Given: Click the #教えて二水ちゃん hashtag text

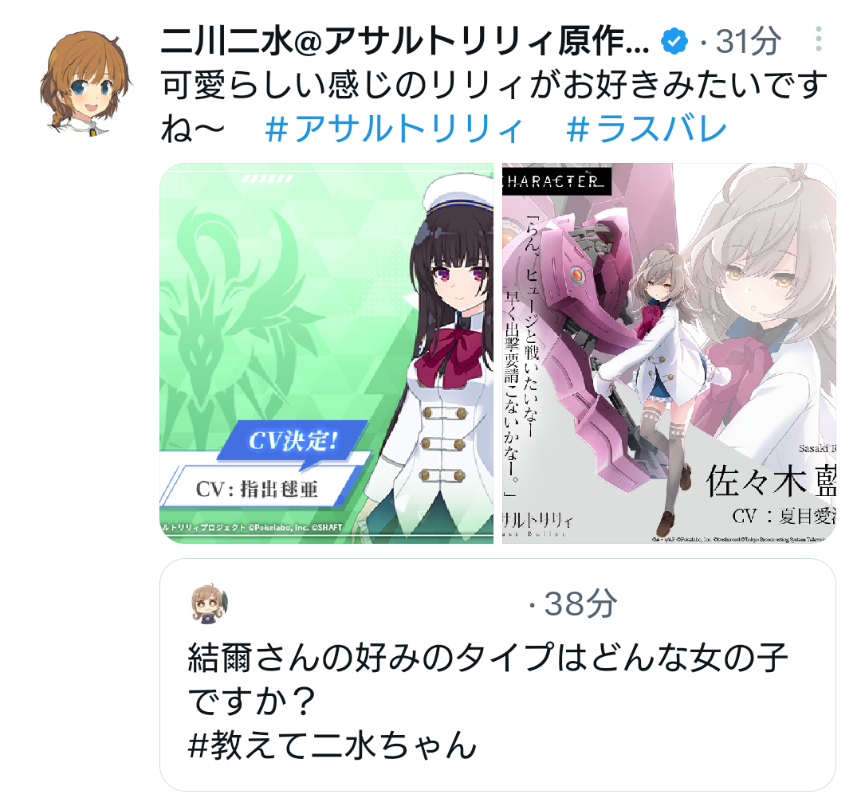Looking at the screenshot, I should [x=332, y=745].
